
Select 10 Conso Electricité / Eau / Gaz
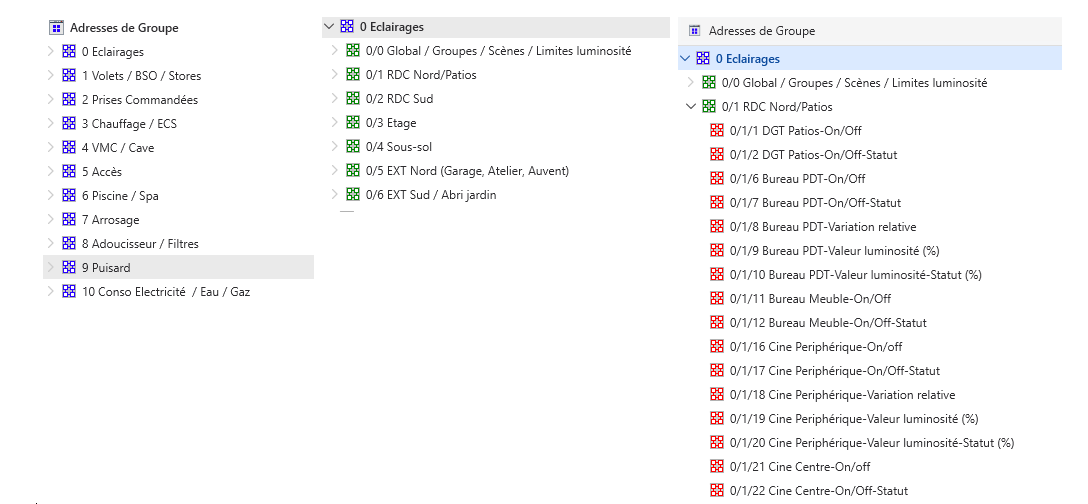(166, 292)
